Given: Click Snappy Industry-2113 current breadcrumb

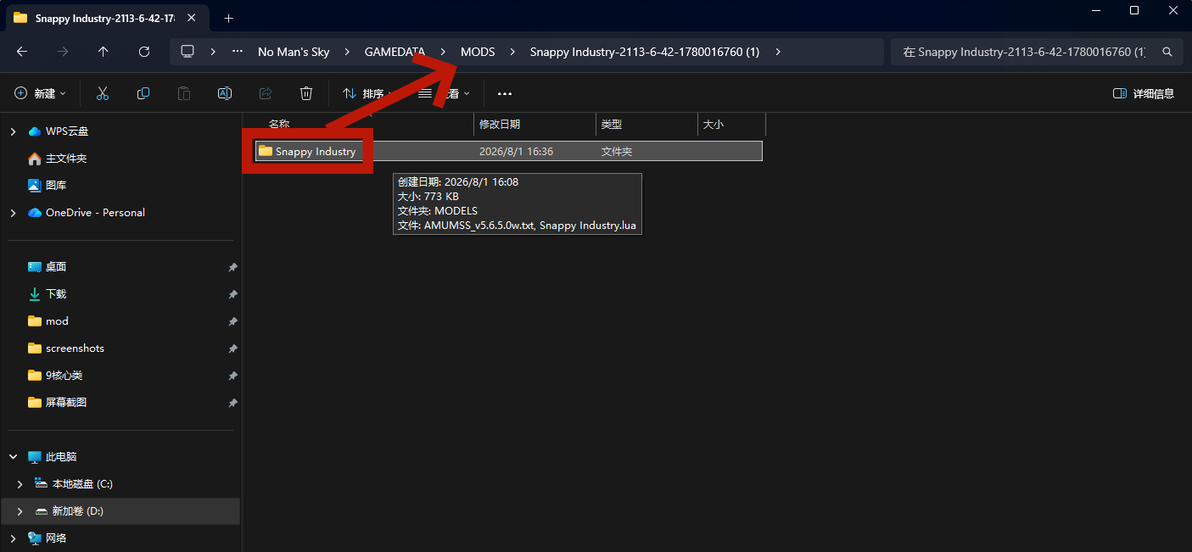Looking at the screenshot, I should click(x=645, y=52).
